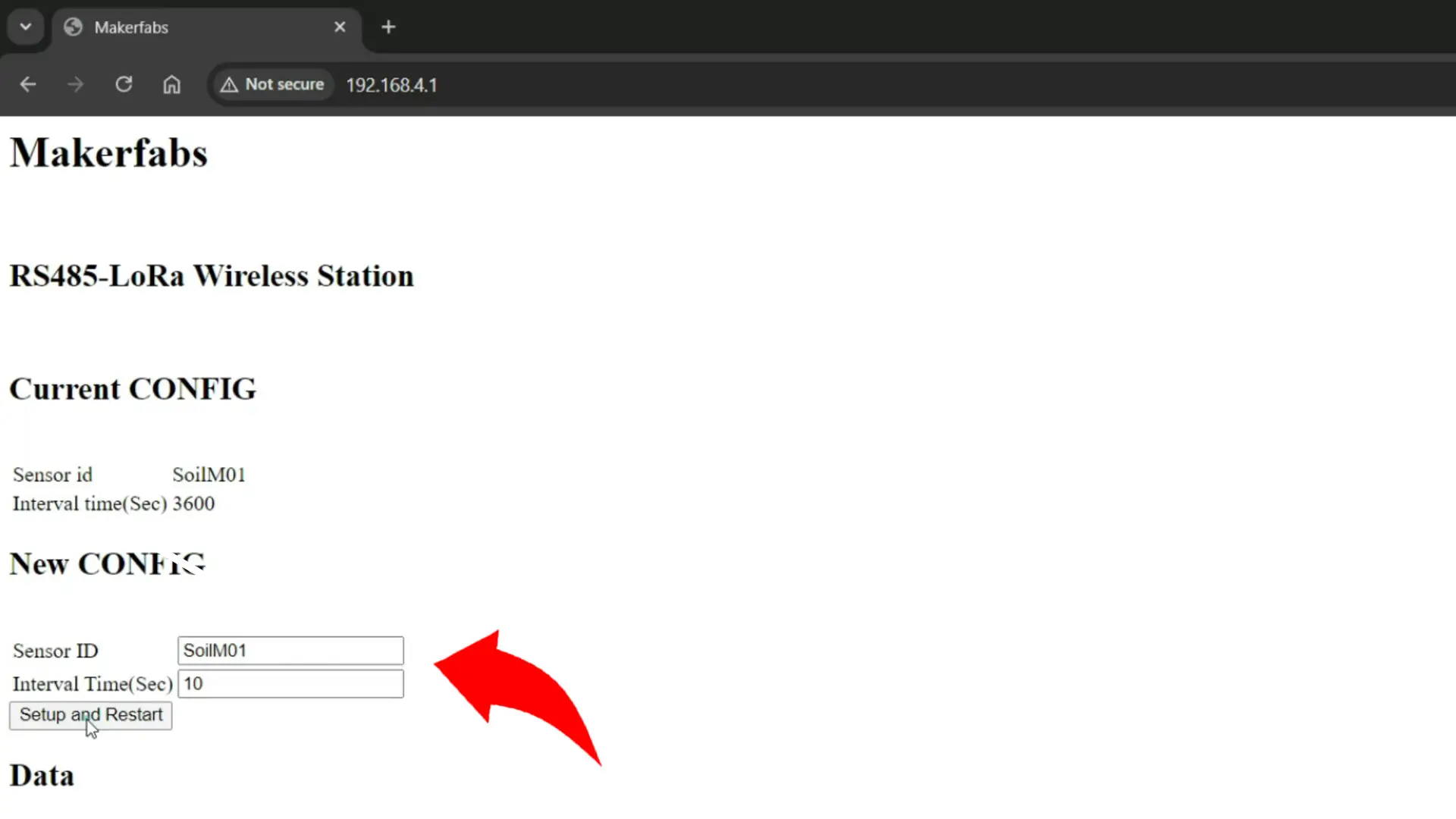The image size is (1456, 819).
Task: Click the RS485-LoRa Wireless Station heading
Action: click(x=212, y=276)
